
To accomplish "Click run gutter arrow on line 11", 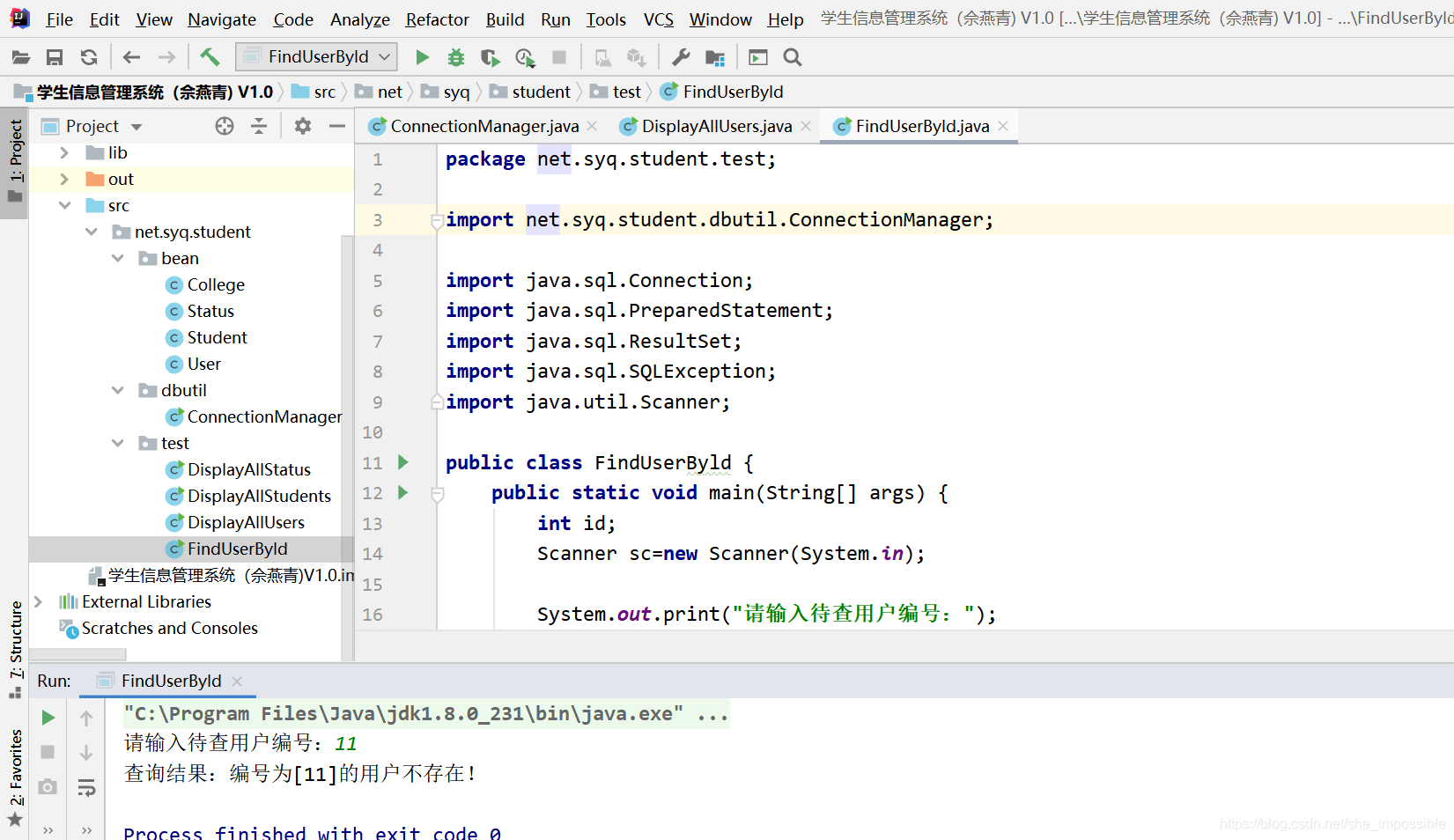I will (x=403, y=462).
